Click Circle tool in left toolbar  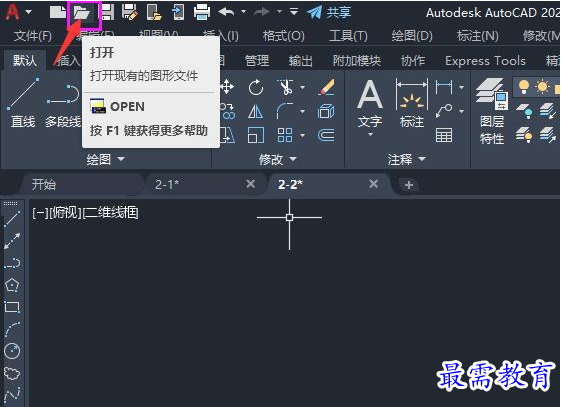pos(12,351)
